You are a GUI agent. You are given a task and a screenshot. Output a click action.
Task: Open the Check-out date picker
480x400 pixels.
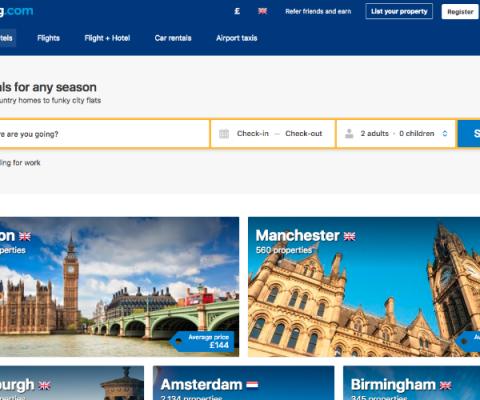click(304, 134)
